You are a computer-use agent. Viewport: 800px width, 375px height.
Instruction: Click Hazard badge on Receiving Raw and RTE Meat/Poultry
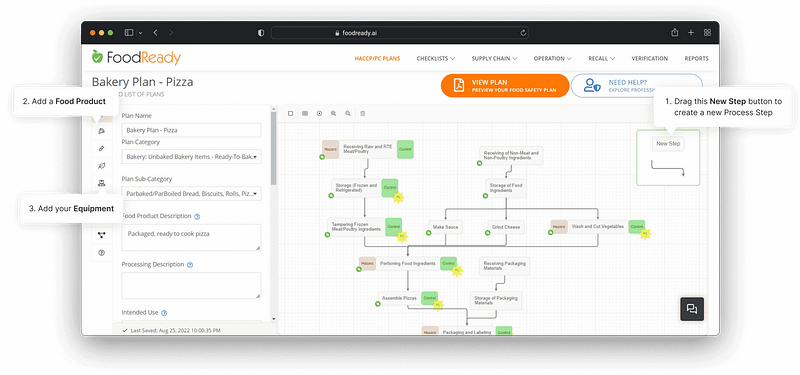coord(331,149)
